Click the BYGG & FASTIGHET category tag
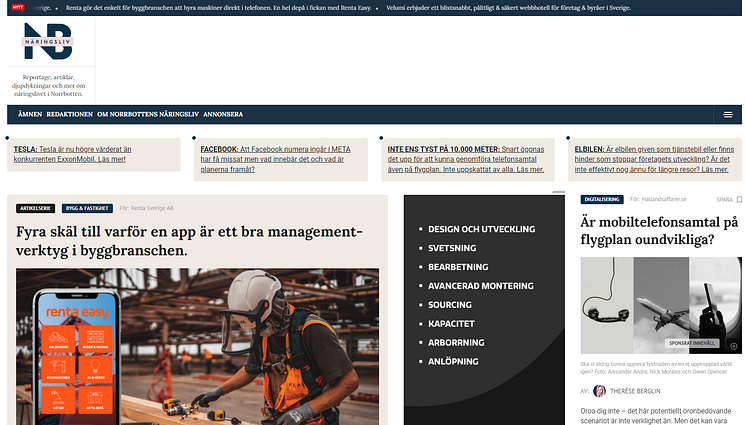Viewport: 746px width, 425px height. pyautogui.click(x=87, y=208)
